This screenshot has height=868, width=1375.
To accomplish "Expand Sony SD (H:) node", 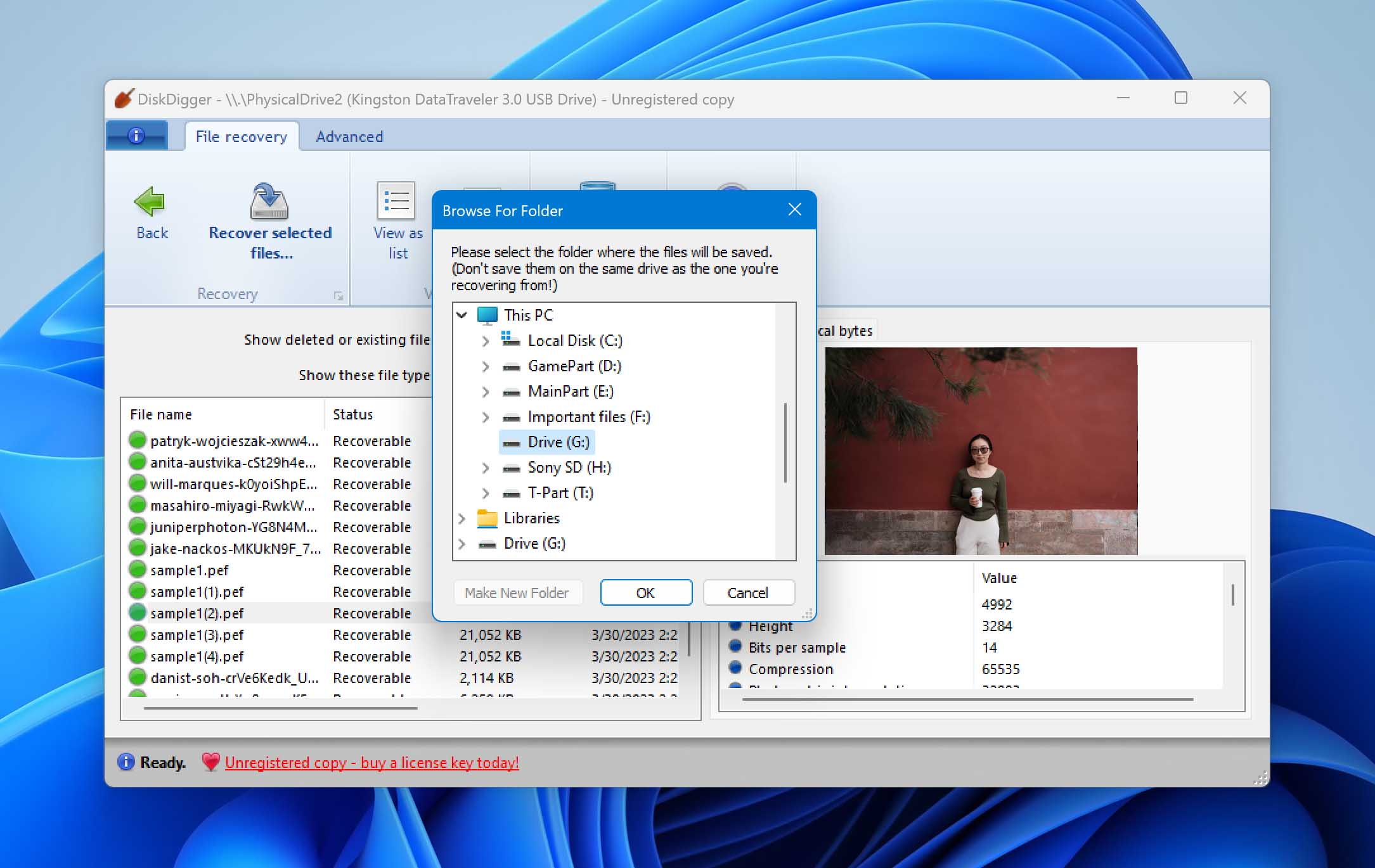I will pos(486,468).
